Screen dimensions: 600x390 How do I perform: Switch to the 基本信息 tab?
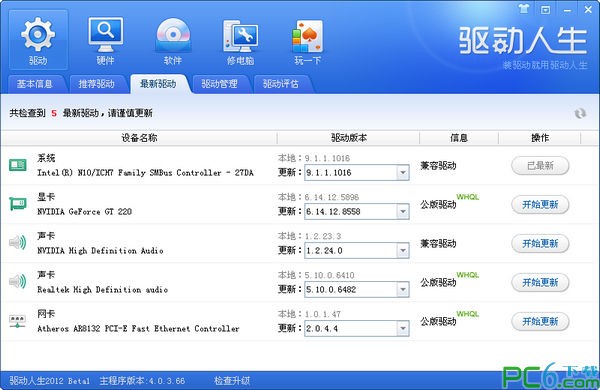pyautogui.click(x=34, y=84)
